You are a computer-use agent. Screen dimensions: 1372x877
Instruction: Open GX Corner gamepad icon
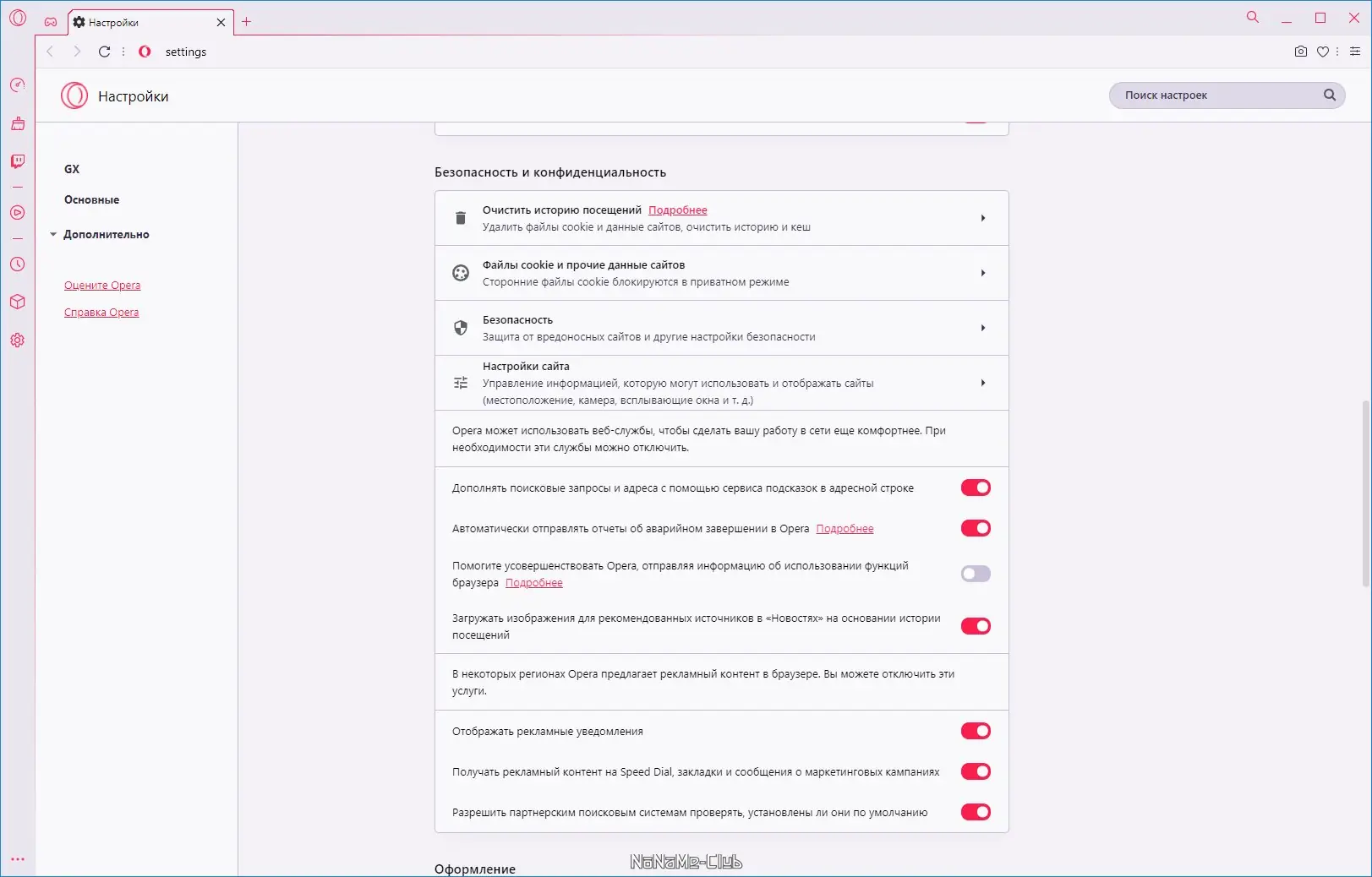(51, 22)
